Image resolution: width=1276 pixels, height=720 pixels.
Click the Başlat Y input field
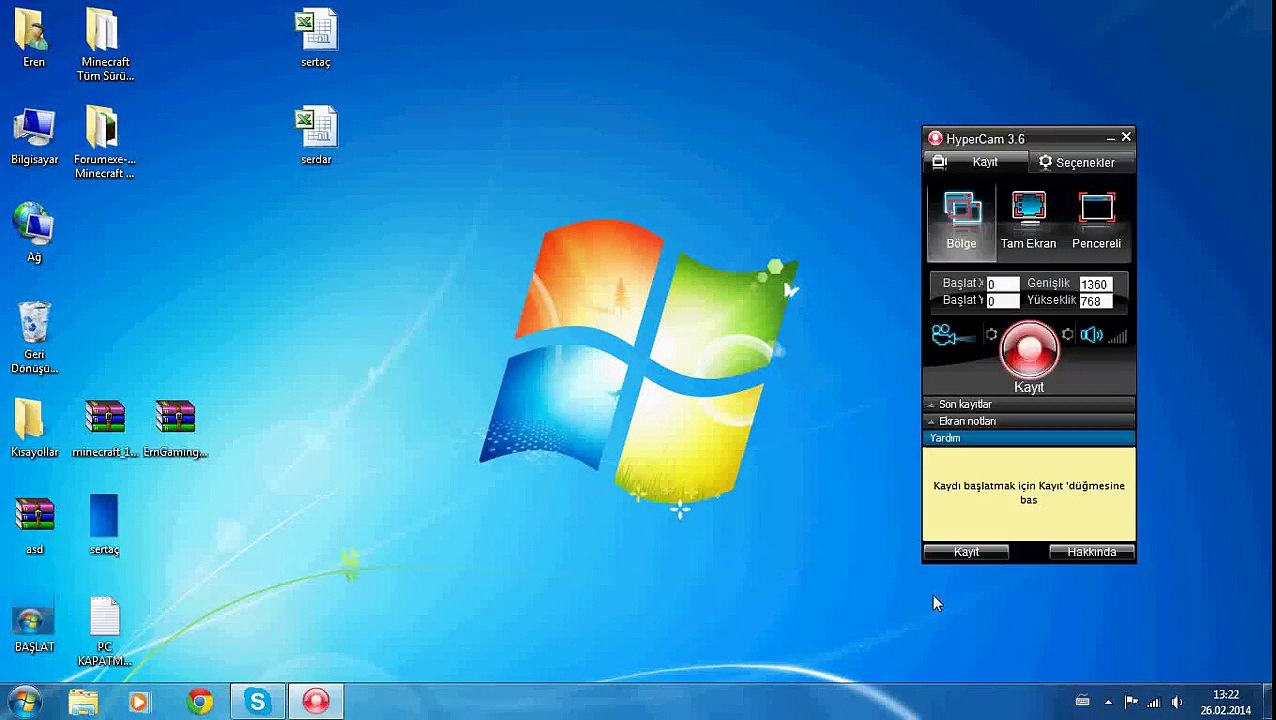tap(1002, 301)
